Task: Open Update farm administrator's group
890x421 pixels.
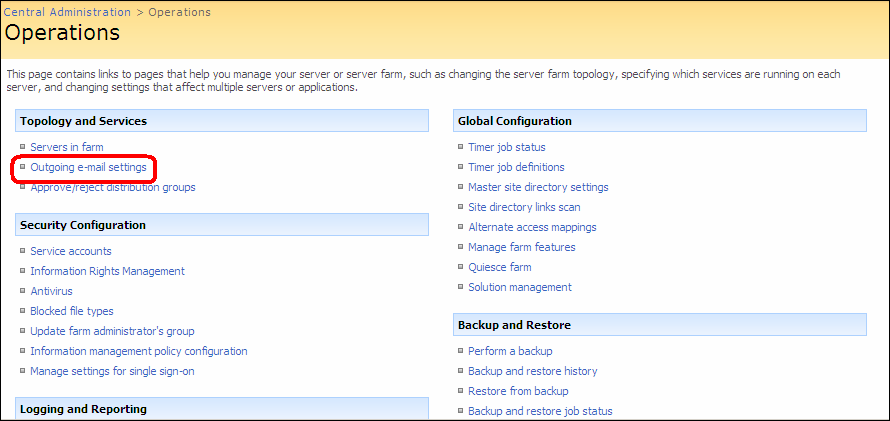Action: tap(112, 331)
